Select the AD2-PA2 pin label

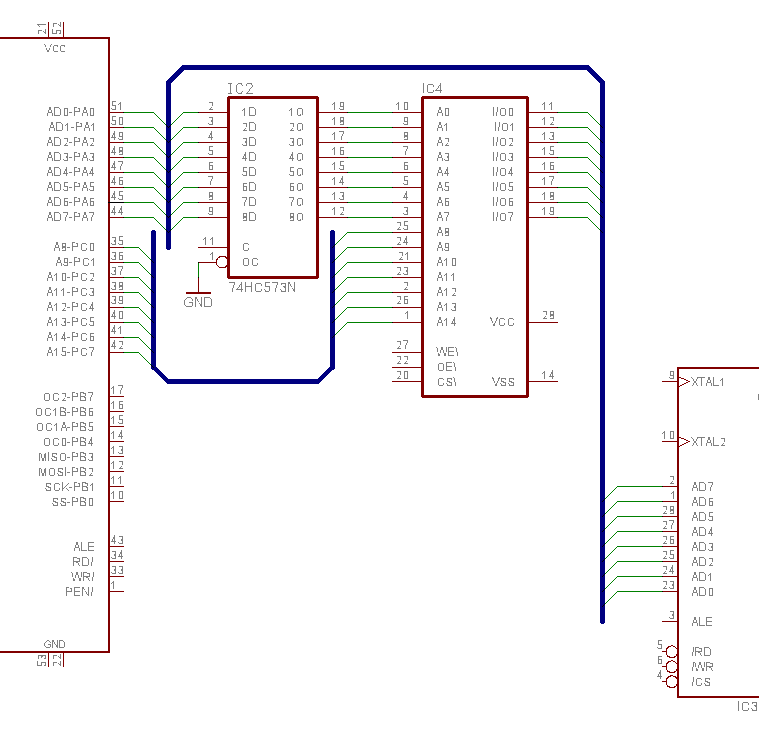point(71,142)
